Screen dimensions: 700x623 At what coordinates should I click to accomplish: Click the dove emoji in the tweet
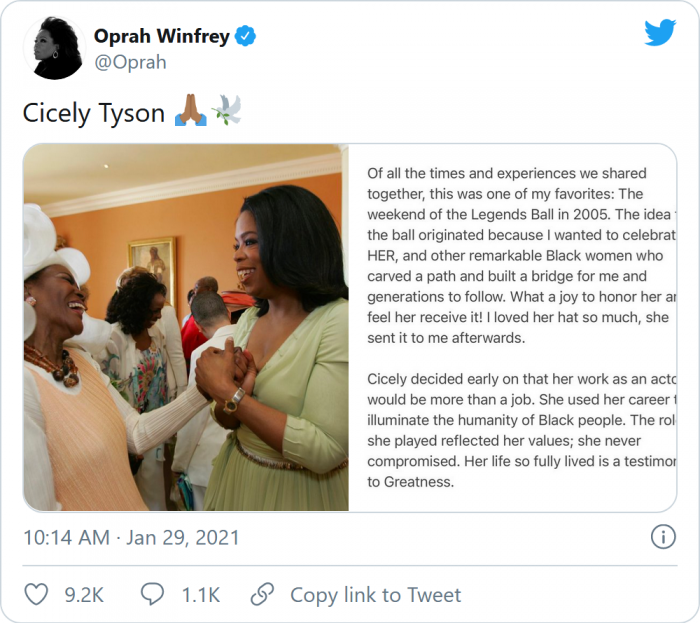227,113
